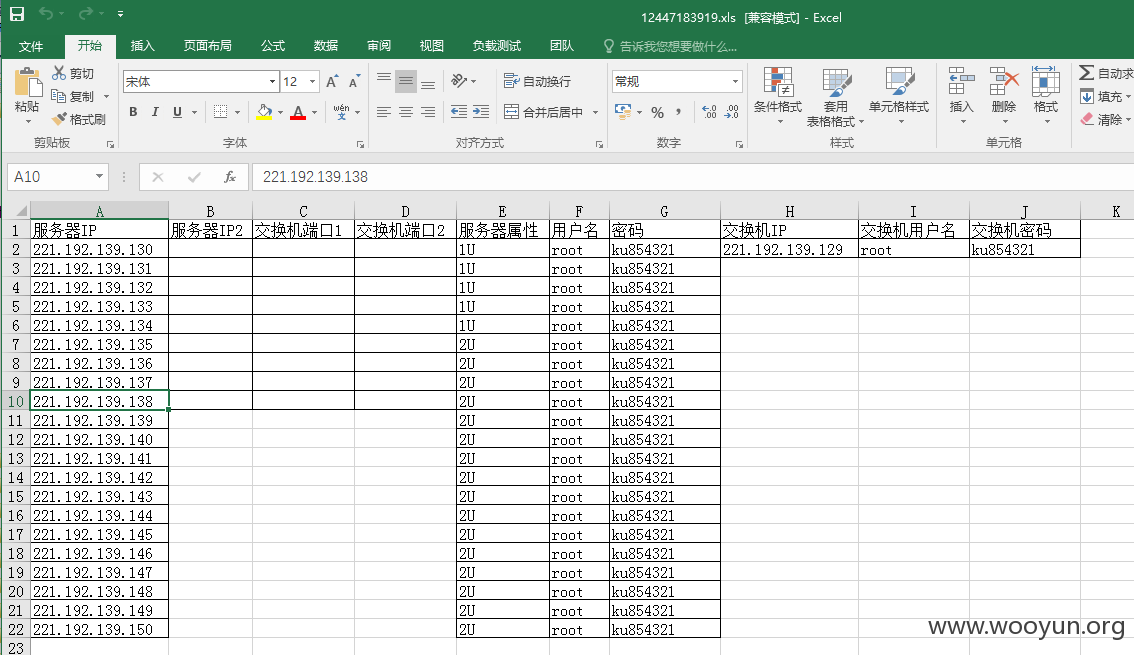This screenshot has height=655, width=1134.
Task: Increase font size with larger A icon
Action: click(x=331, y=82)
